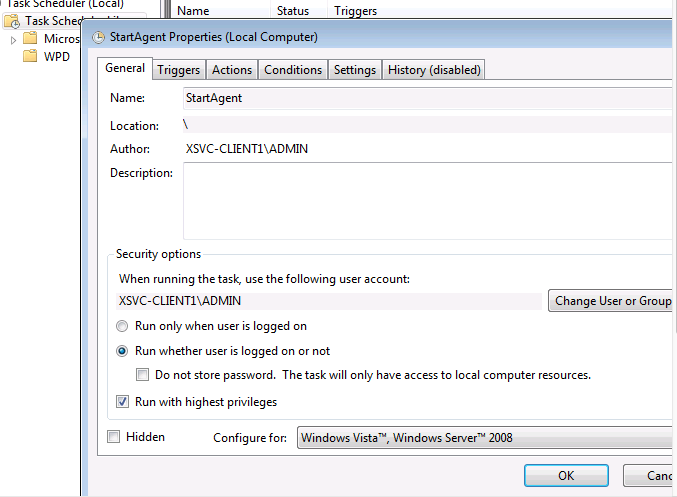Click the WPD folder icon
This screenshot has height=497, width=677.
tap(30, 56)
